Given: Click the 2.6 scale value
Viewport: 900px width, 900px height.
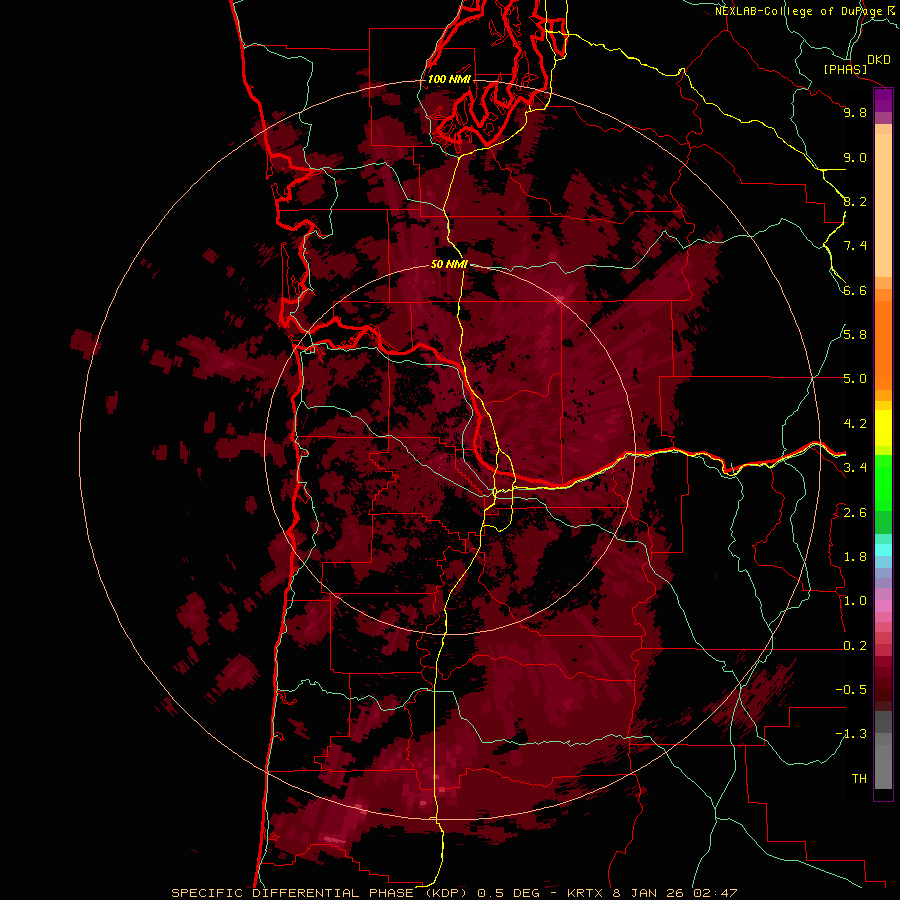Looking at the screenshot, I should click(x=855, y=513).
